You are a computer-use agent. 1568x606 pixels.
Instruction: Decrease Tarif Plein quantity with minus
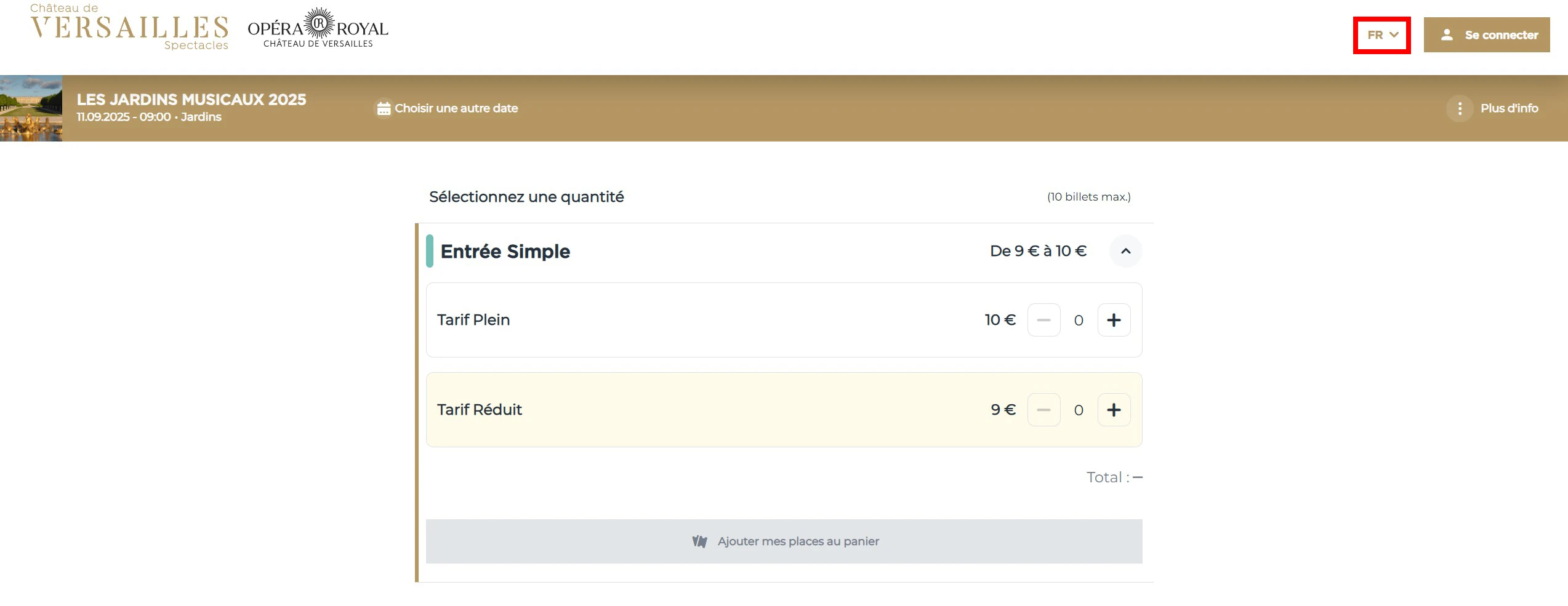point(1043,320)
